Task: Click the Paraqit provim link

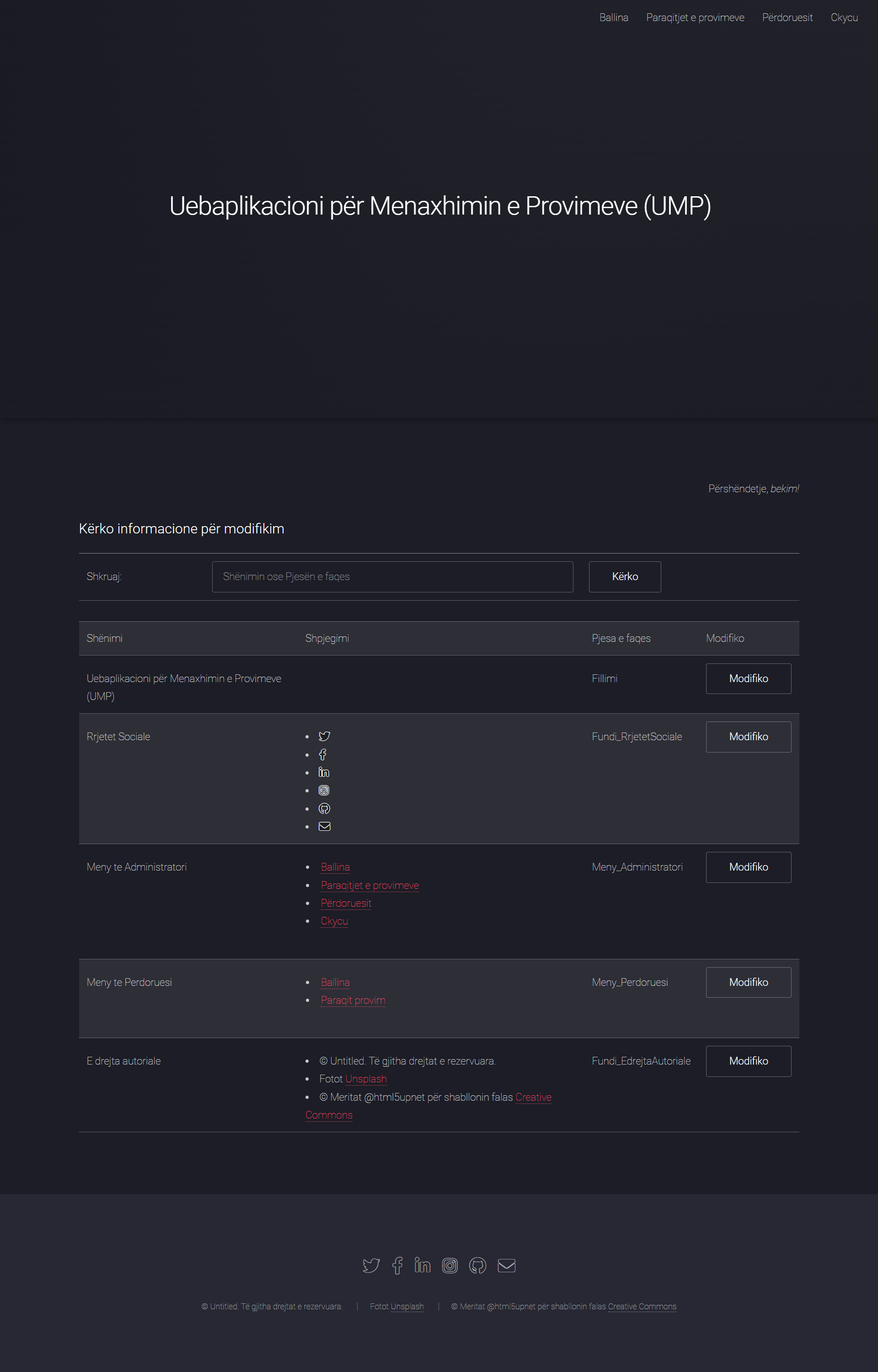Action: [353, 1000]
